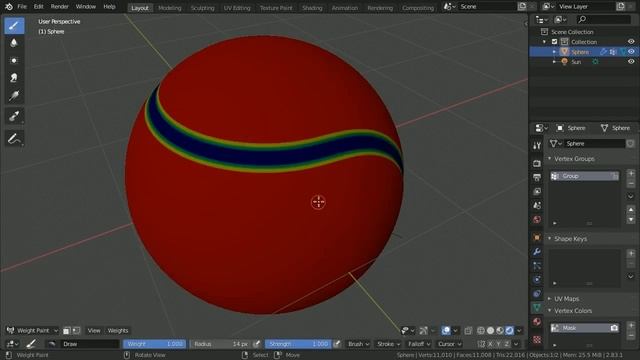
Task: Select the Average weight tool
Action: (14, 60)
